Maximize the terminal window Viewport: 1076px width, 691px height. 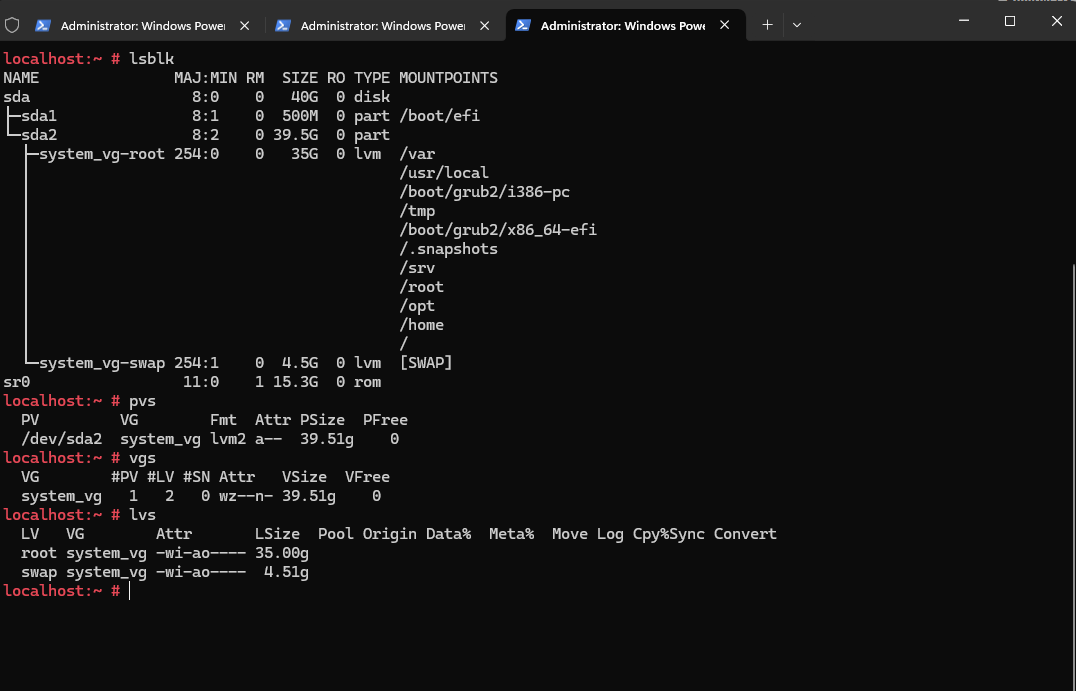(1009, 21)
